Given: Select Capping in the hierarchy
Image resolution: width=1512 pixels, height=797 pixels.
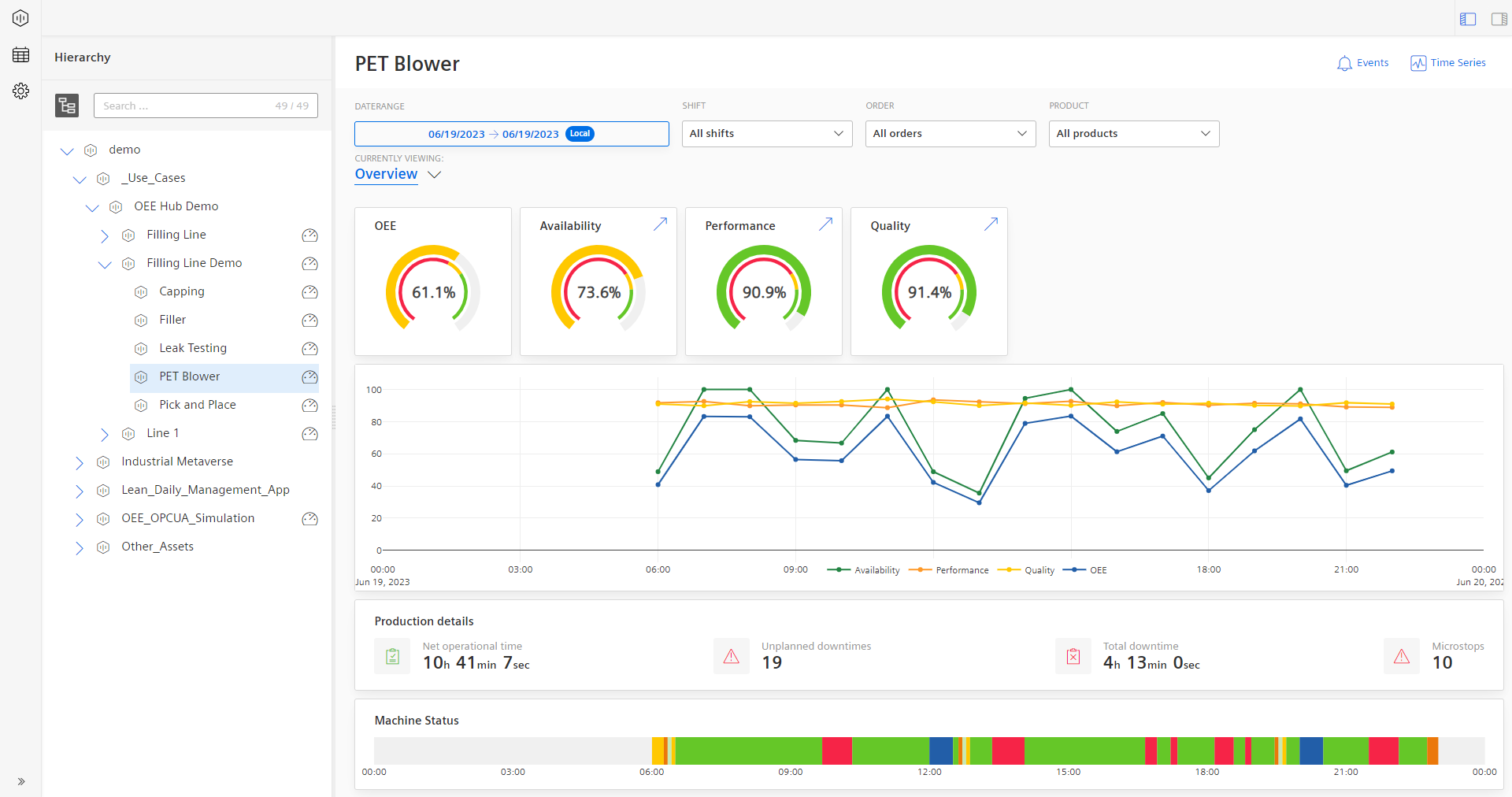Looking at the screenshot, I should pos(182,291).
